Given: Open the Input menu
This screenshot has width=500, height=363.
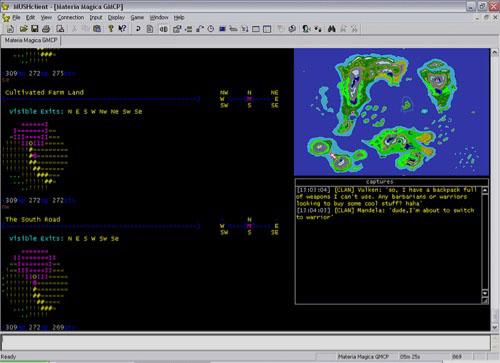Looking at the screenshot, I should pyautogui.click(x=96, y=17).
